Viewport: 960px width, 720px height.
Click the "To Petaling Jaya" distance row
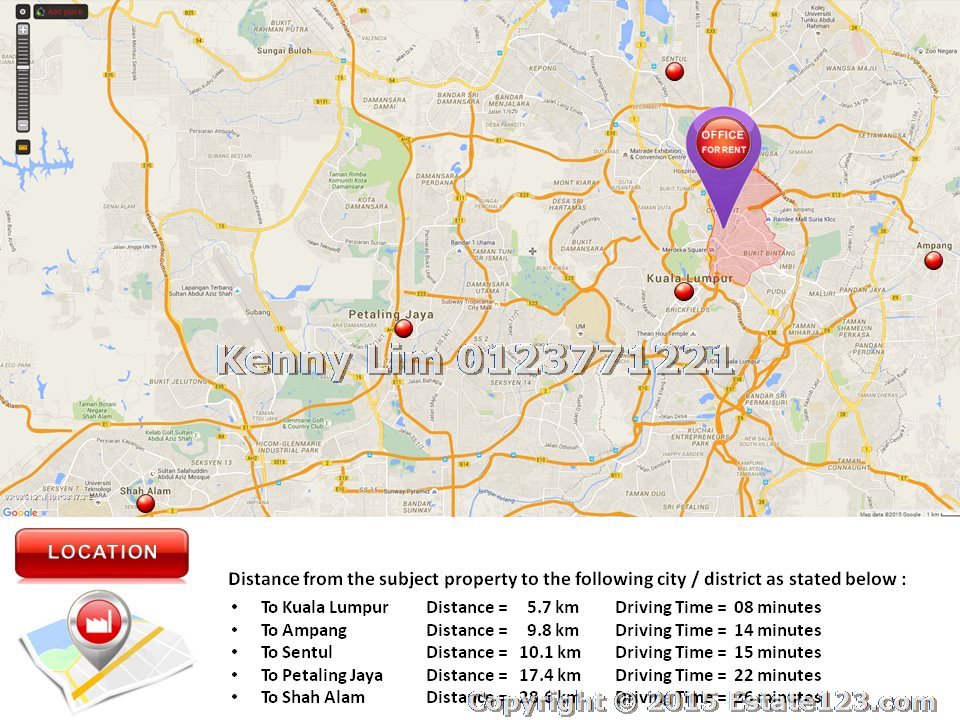click(540, 675)
